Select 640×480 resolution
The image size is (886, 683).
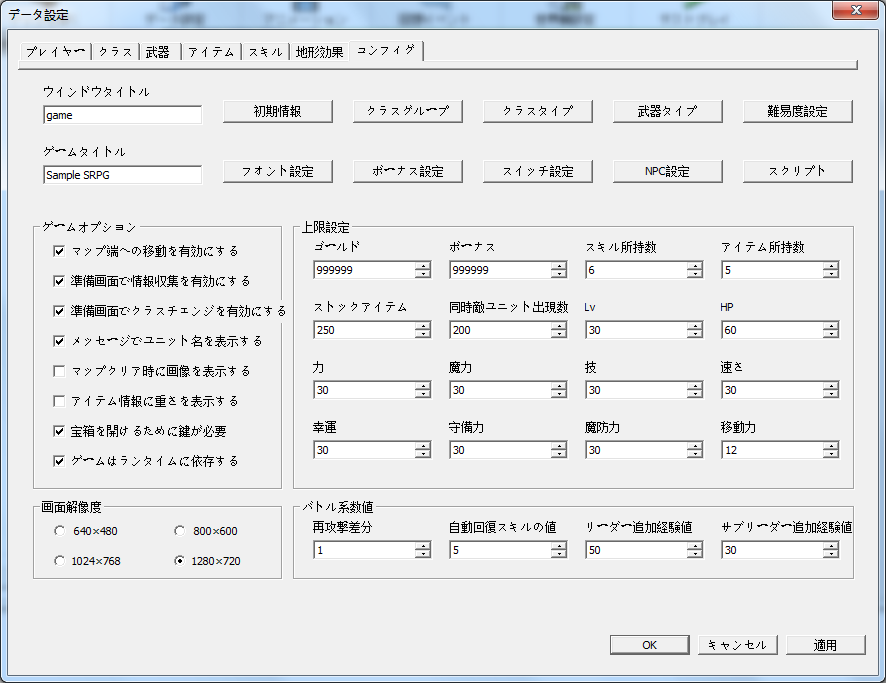pos(59,531)
